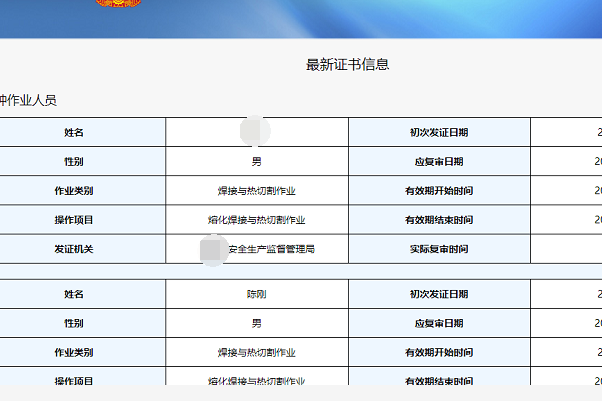
Task: Click the empty 实际复审时间 value cell
Action: pos(566,249)
